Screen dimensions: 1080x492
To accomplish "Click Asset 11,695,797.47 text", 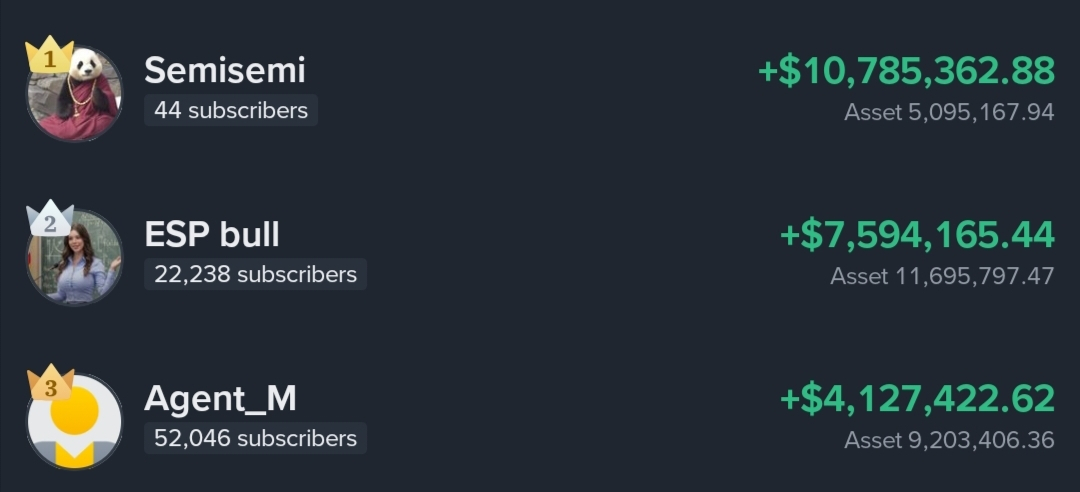I will 942,276.
